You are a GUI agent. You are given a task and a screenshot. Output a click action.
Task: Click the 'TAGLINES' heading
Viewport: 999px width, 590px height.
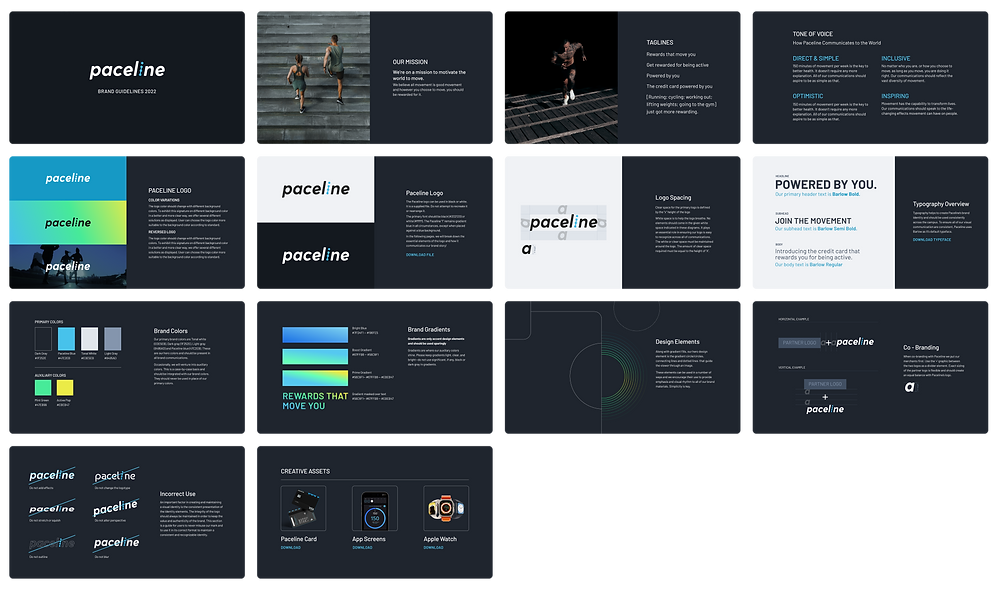tap(660, 43)
